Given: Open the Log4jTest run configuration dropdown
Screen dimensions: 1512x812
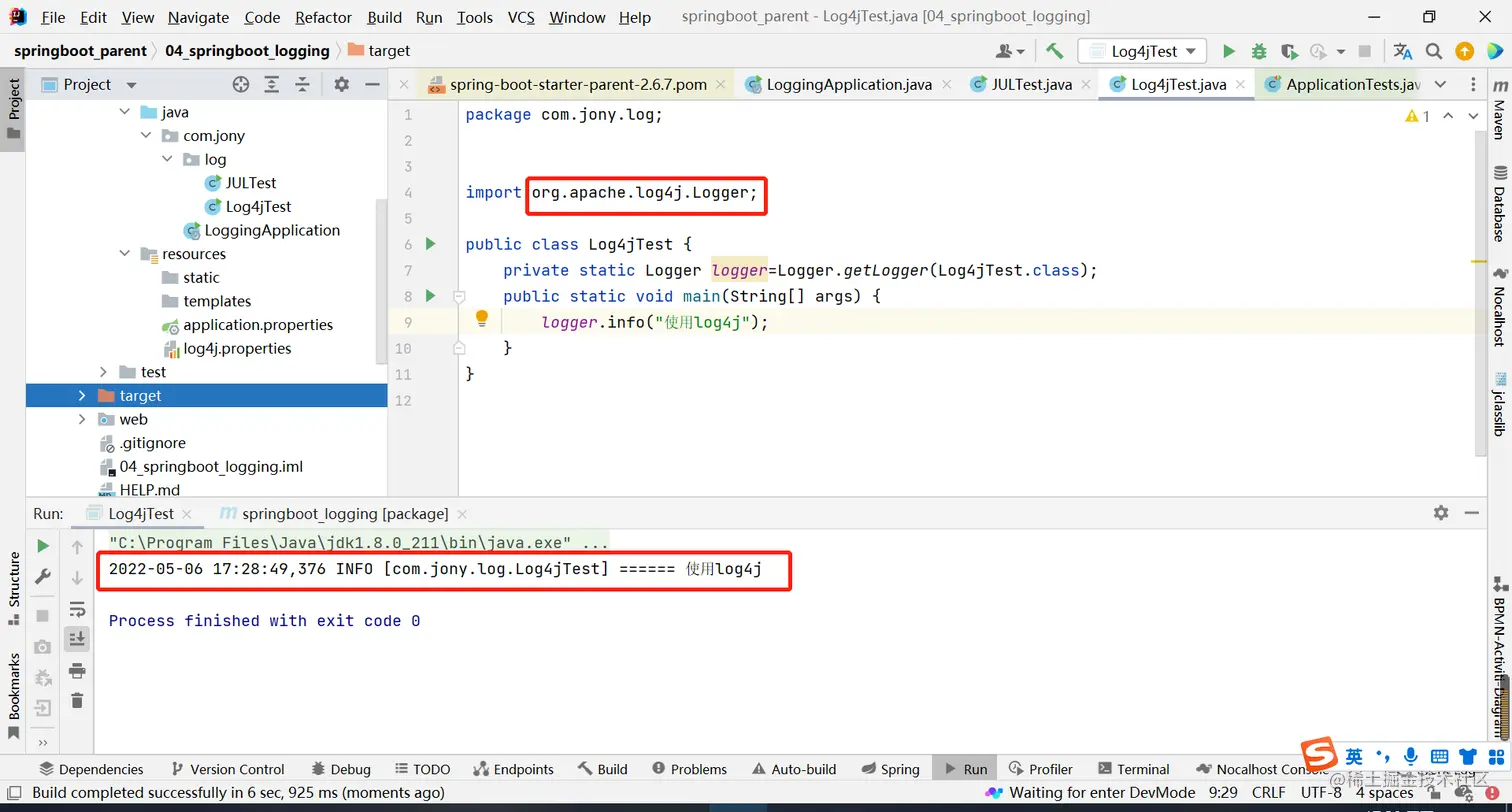Looking at the screenshot, I should click(x=1142, y=51).
